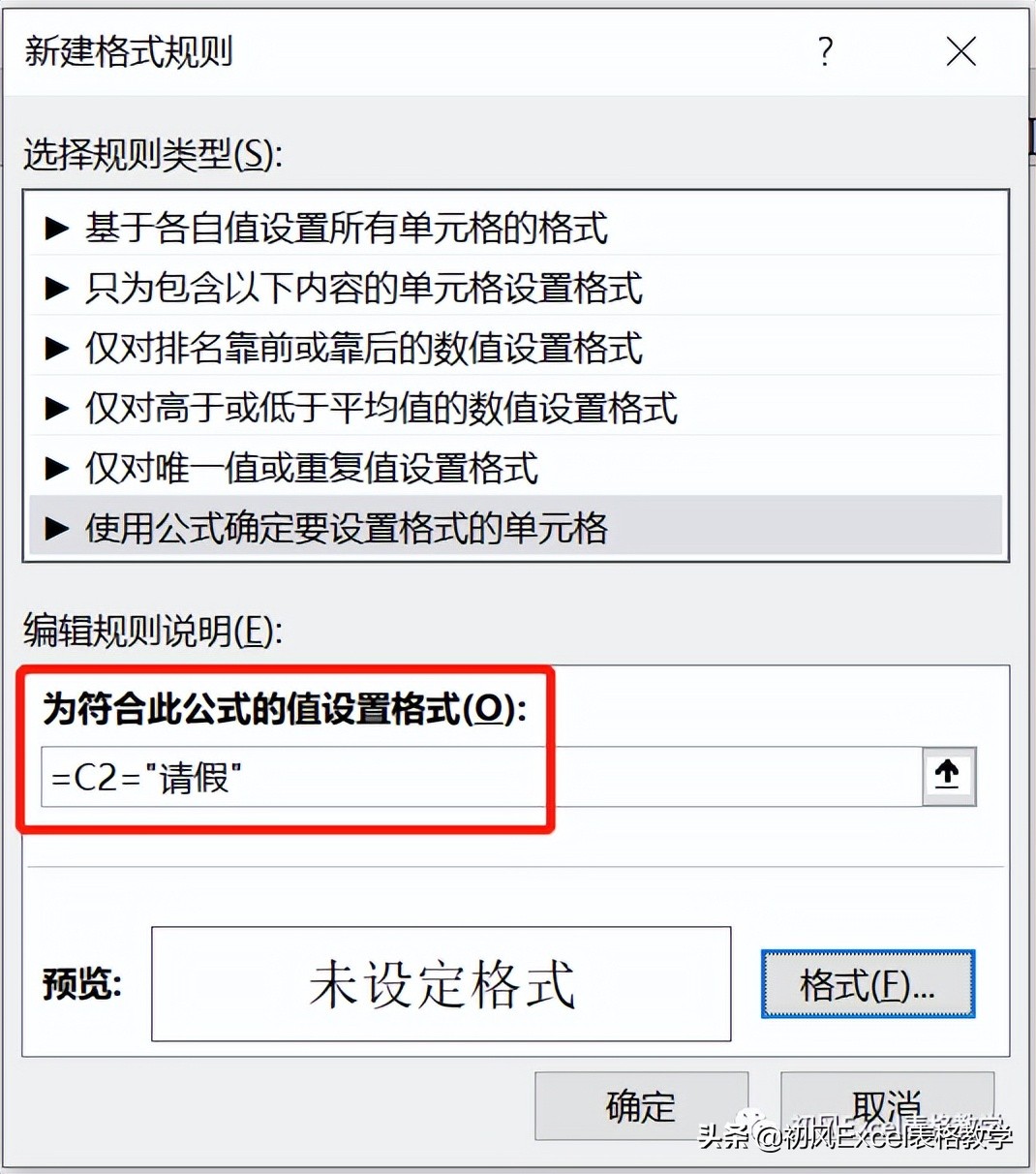1036x1174 pixels.
Task: Choose 仅对高于或低于平均值的数值设置格式 rule
Action: click(516, 409)
